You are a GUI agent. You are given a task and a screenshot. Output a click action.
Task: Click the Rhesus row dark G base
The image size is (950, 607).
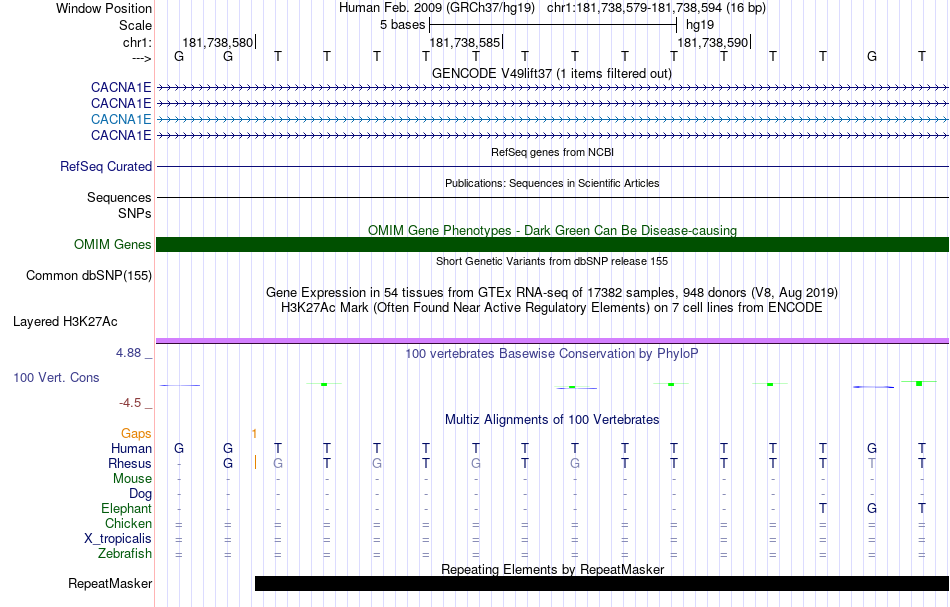tap(228, 463)
